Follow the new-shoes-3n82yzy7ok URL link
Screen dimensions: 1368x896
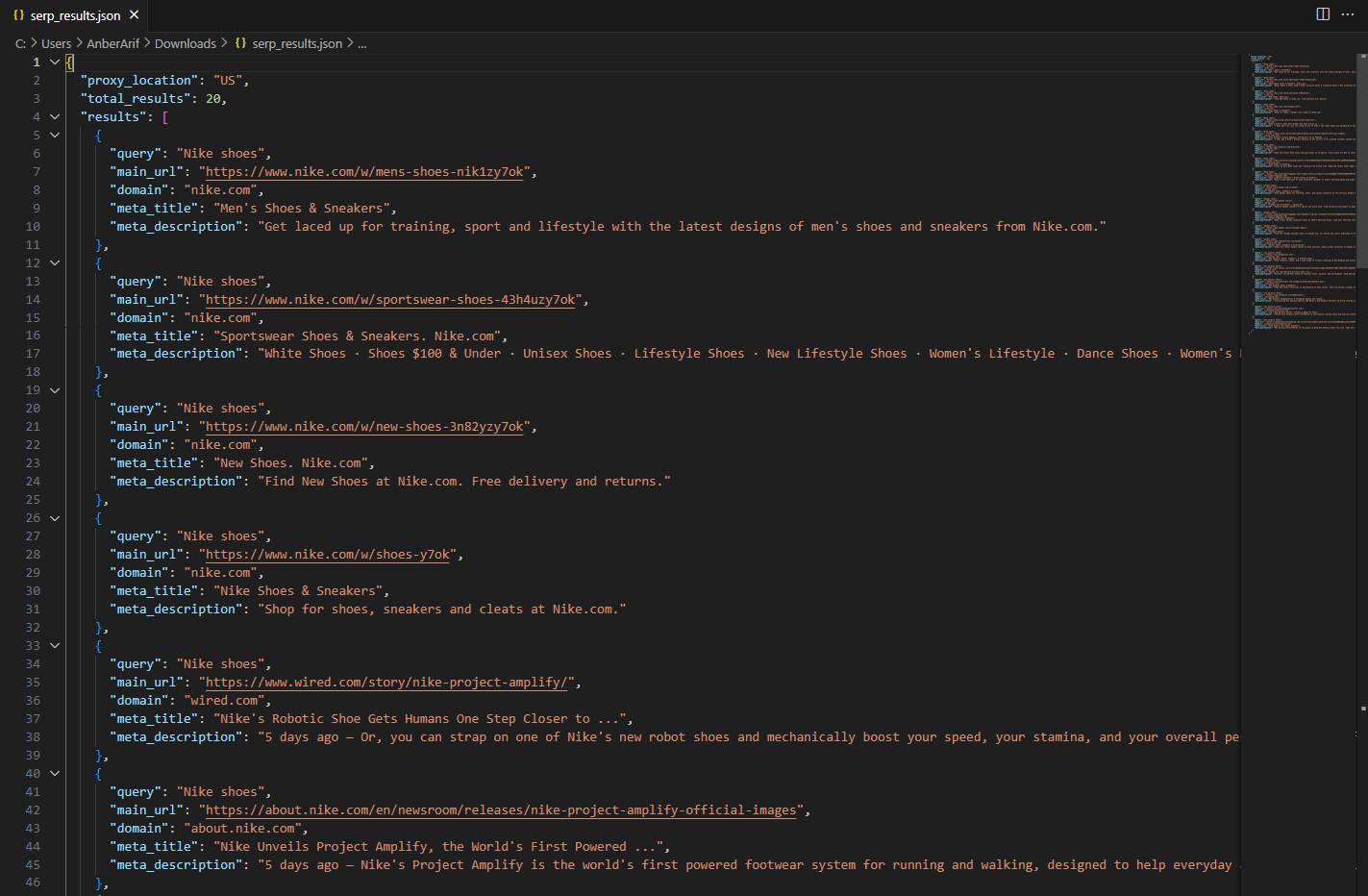pos(365,427)
